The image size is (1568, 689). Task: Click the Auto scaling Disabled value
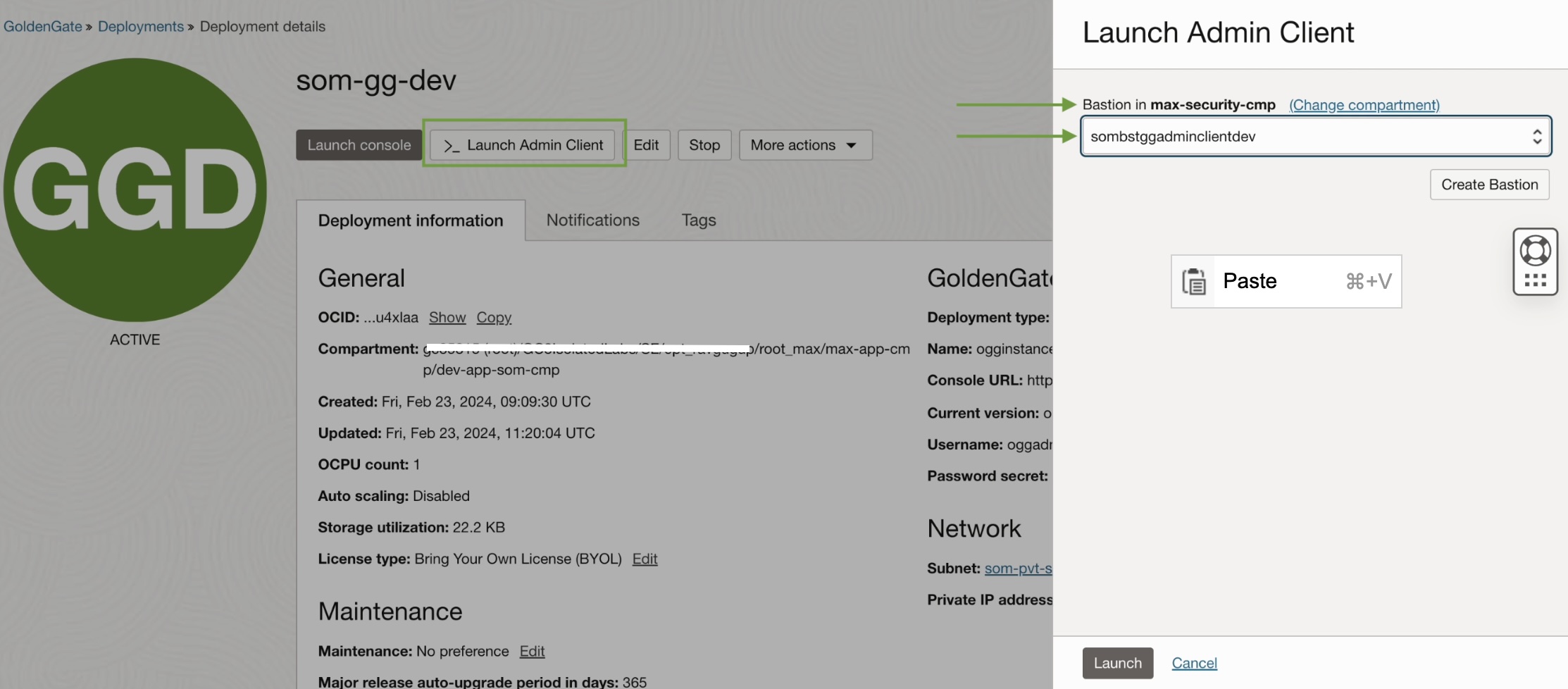pos(441,496)
